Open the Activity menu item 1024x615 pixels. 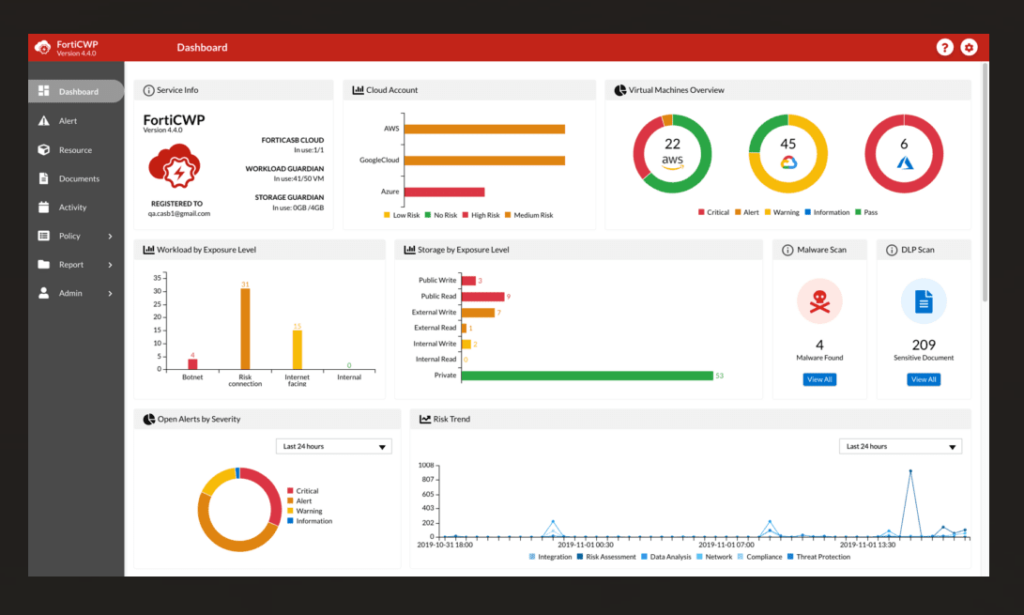pyautogui.click(x=76, y=207)
